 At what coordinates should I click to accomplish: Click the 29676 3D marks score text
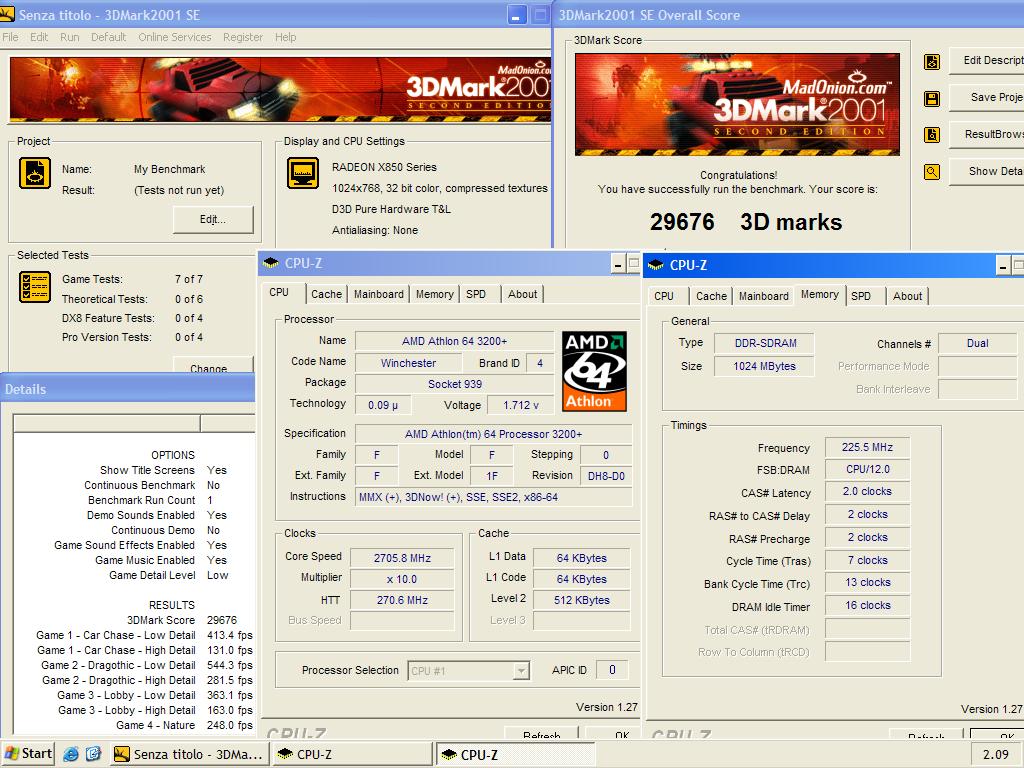[x=746, y=222]
